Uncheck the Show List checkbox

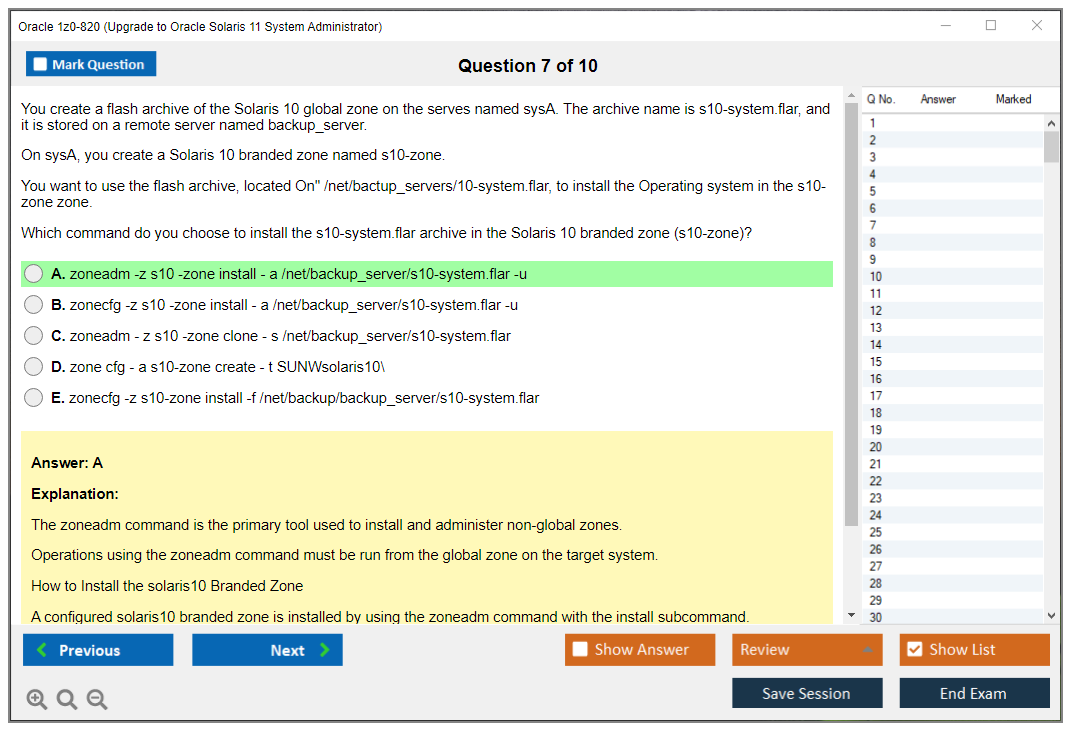click(914, 650)
